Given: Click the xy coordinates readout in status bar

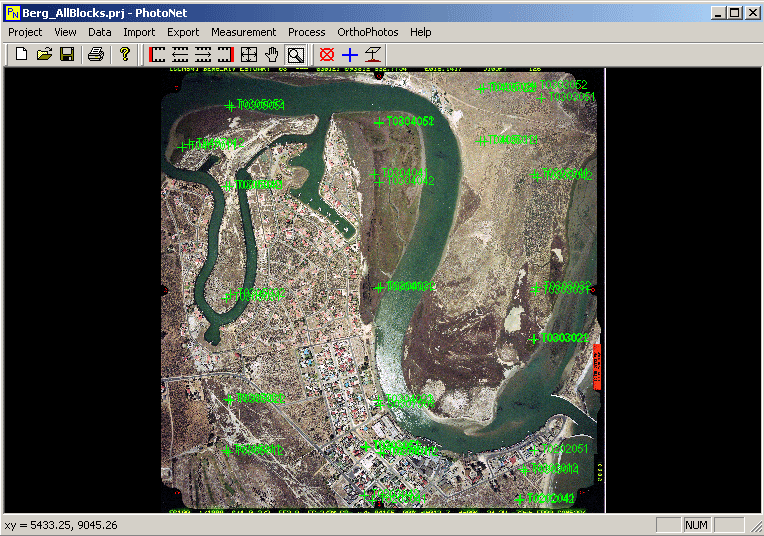Looking at the screenshot, I should 61,525.
